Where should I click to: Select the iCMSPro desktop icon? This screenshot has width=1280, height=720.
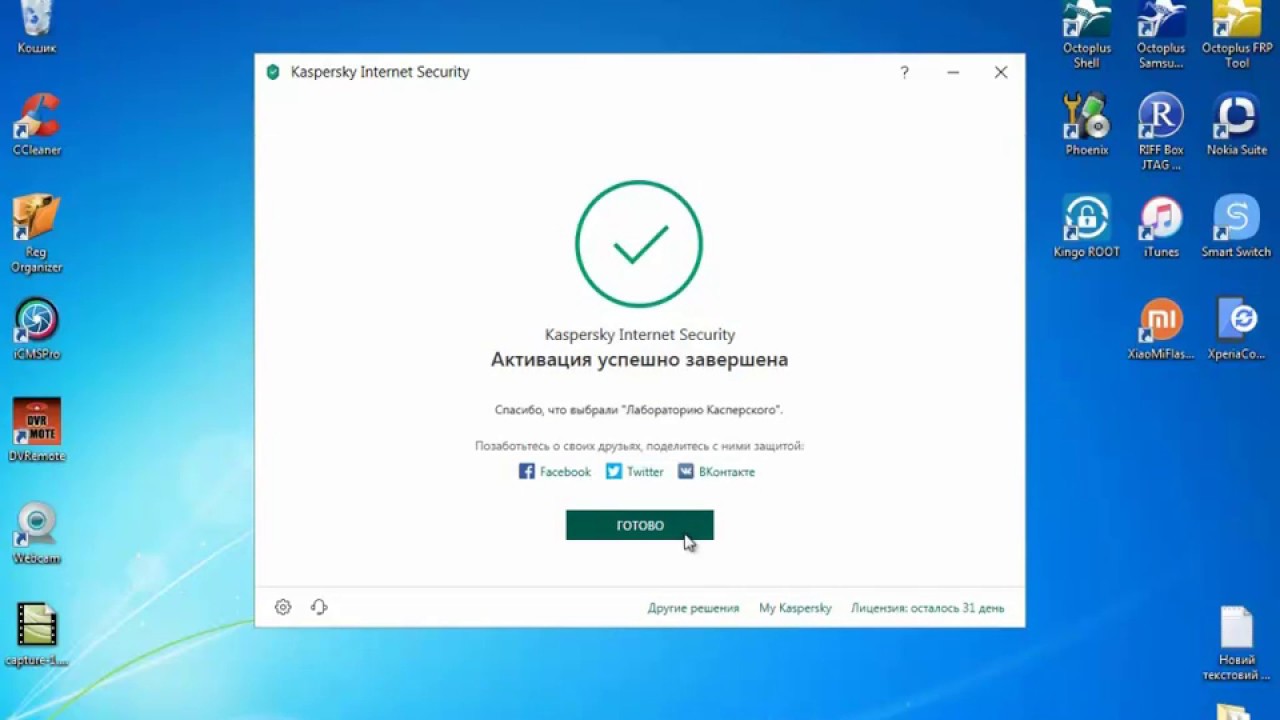(37, 329)
